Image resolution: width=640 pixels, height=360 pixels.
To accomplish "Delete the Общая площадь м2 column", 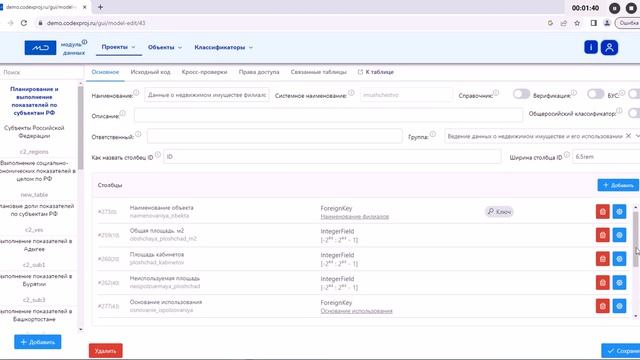I will click(602, 235).
